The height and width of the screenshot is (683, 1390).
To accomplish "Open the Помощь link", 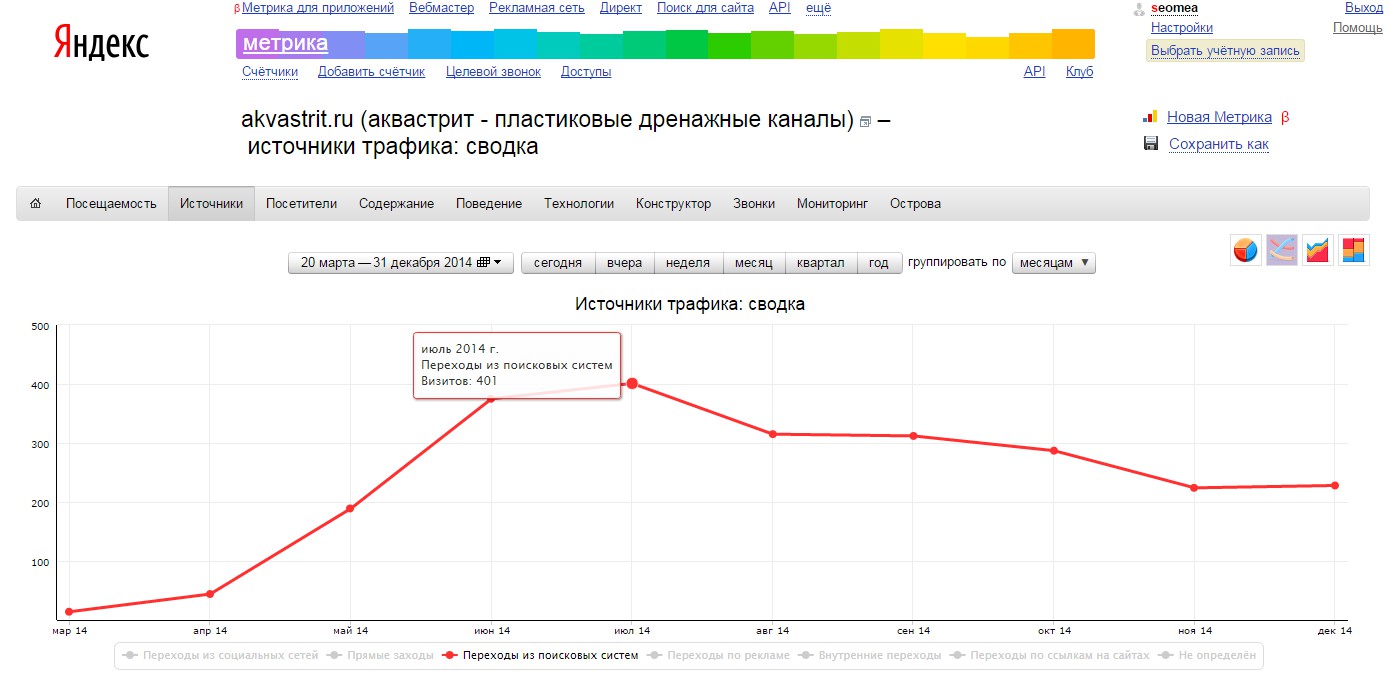I will pos(1358,28).
